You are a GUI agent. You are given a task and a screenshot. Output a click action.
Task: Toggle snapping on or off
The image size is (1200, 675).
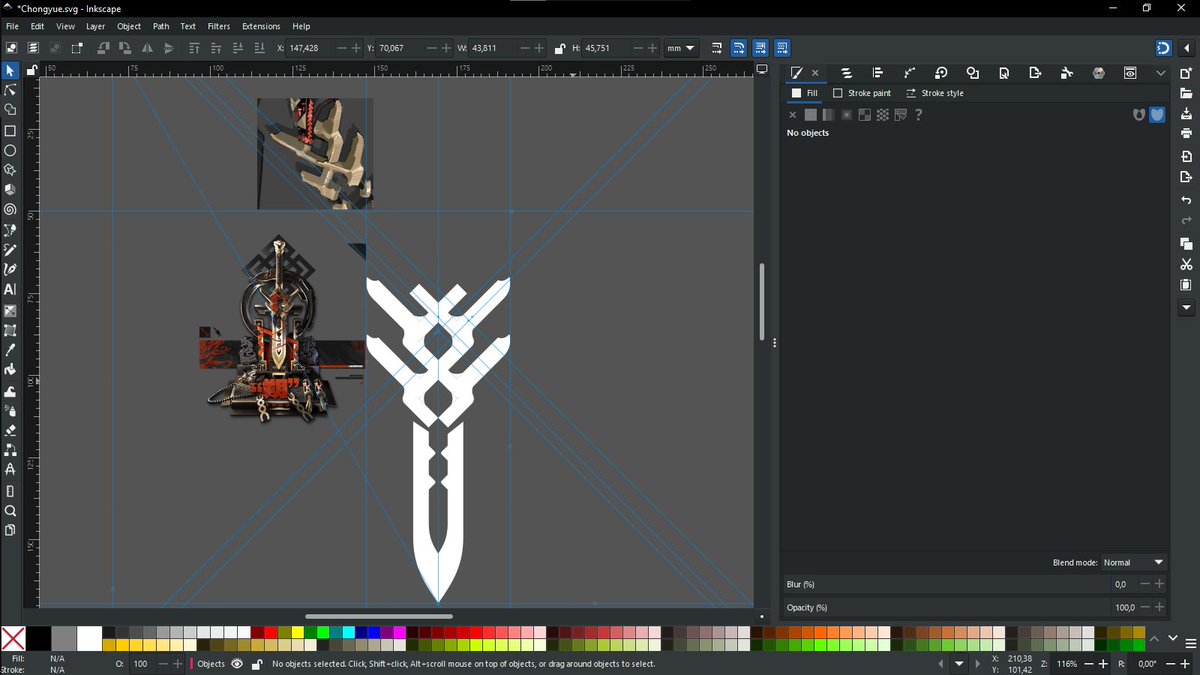[x=1163, y=48]
